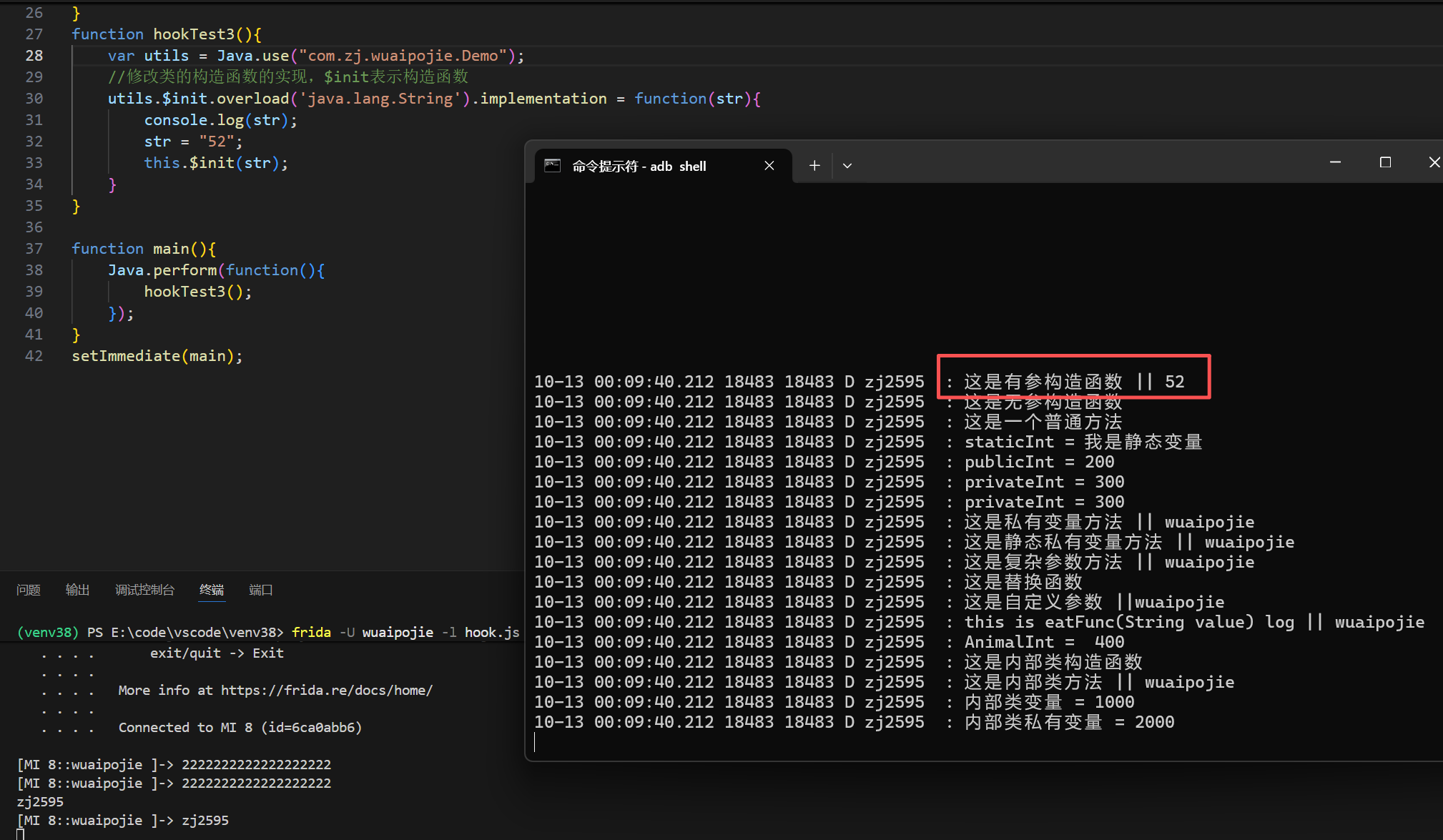This screenshot has height=840, width=1443.
Task: Maximize the terminal window
Action: 1385,163
